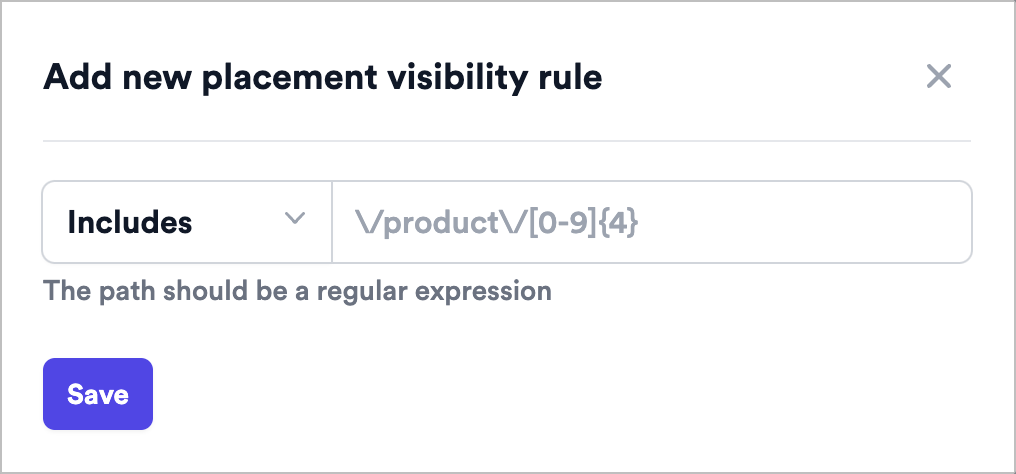Submit the rule with Save
Image resolution: width=1016 pixels, height=474 pixels.
pos(98,394)
